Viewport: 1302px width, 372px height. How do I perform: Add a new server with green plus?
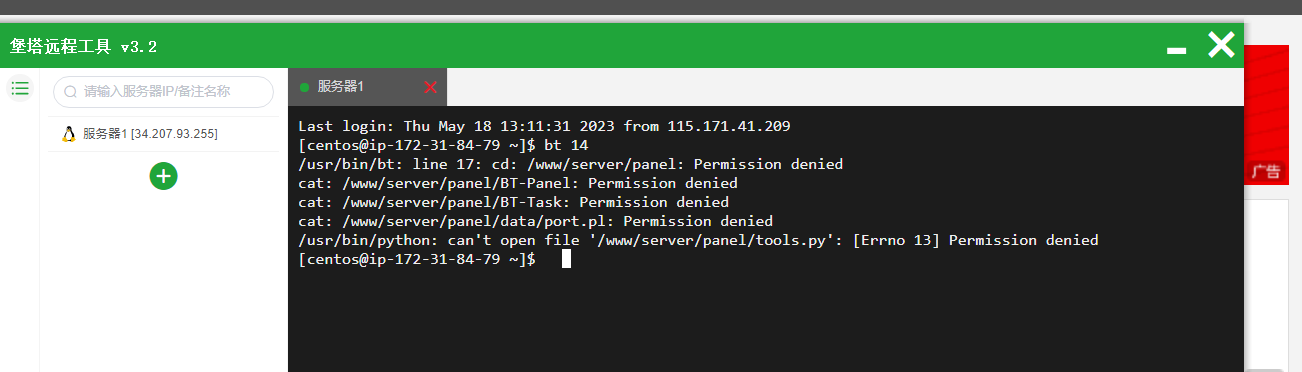pyautogui.click(x=164, y=176)
